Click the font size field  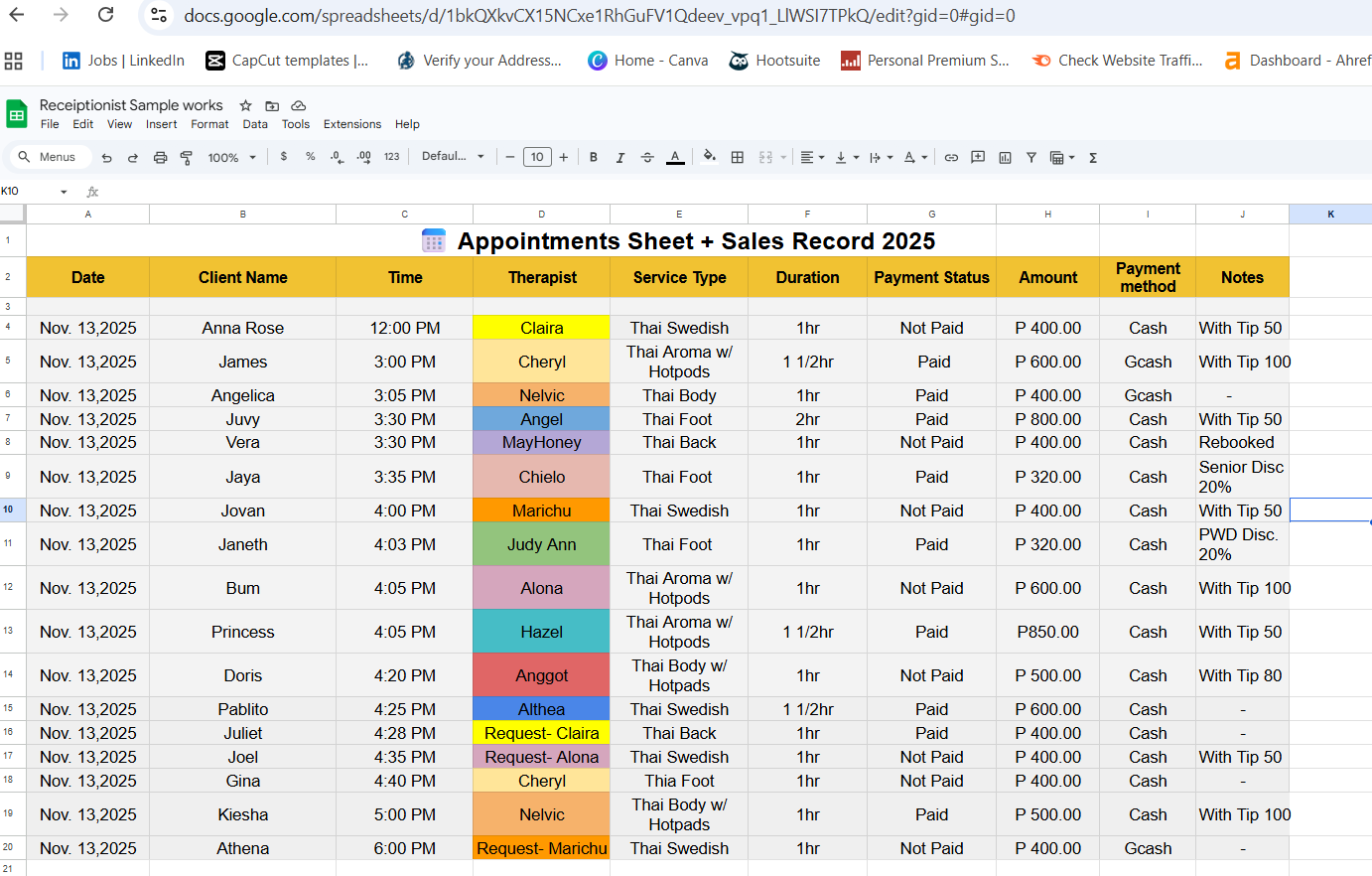coord(537,157)
